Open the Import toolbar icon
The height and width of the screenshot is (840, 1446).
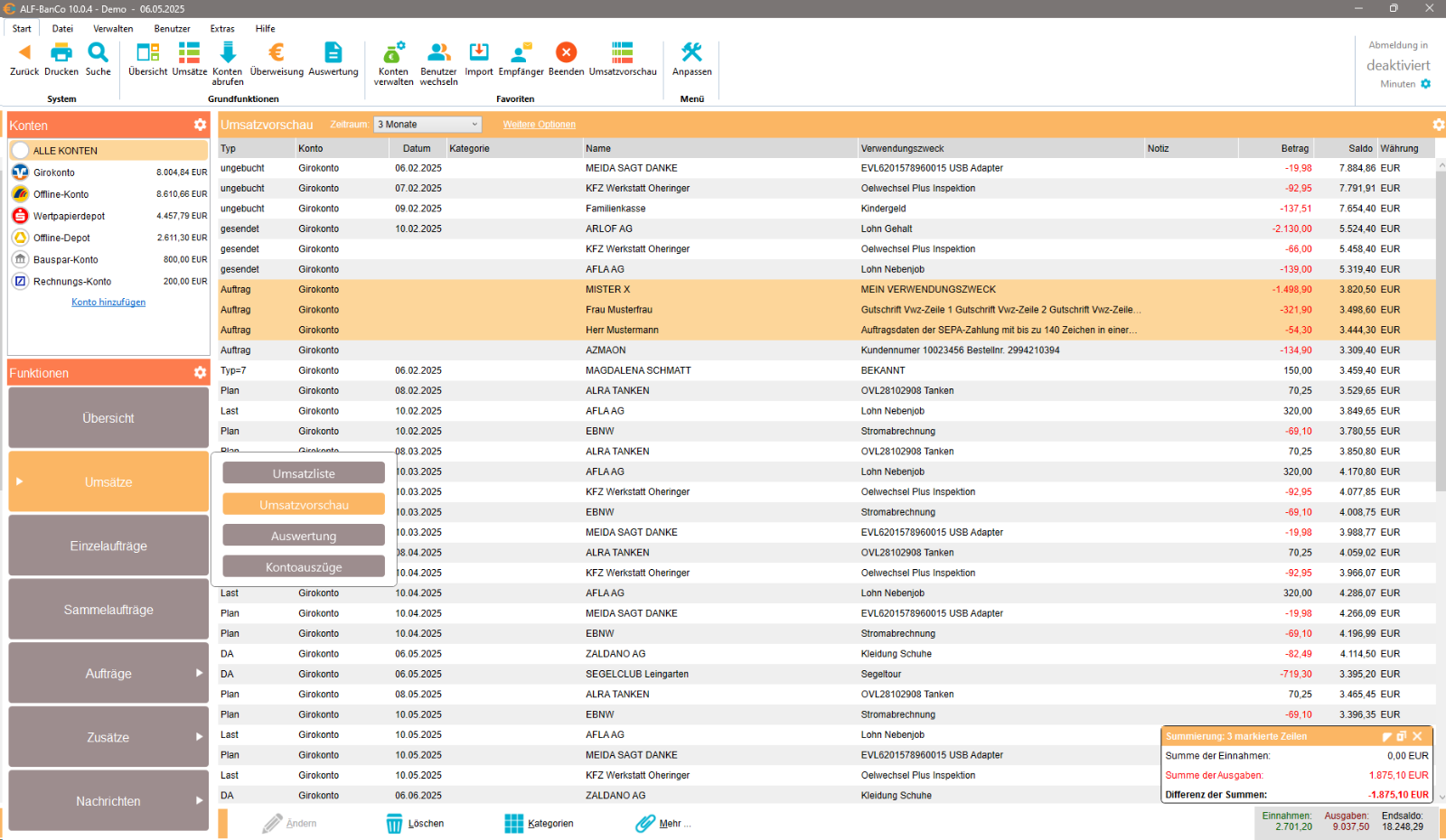pos(479,52)
